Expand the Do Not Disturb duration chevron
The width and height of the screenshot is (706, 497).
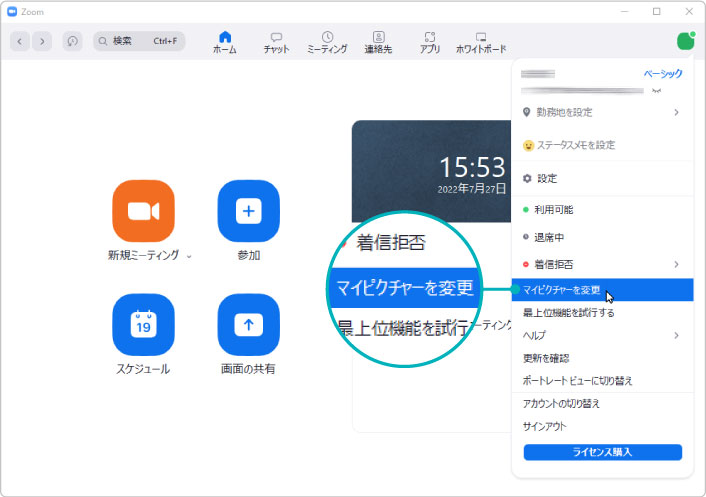[676, 264]
